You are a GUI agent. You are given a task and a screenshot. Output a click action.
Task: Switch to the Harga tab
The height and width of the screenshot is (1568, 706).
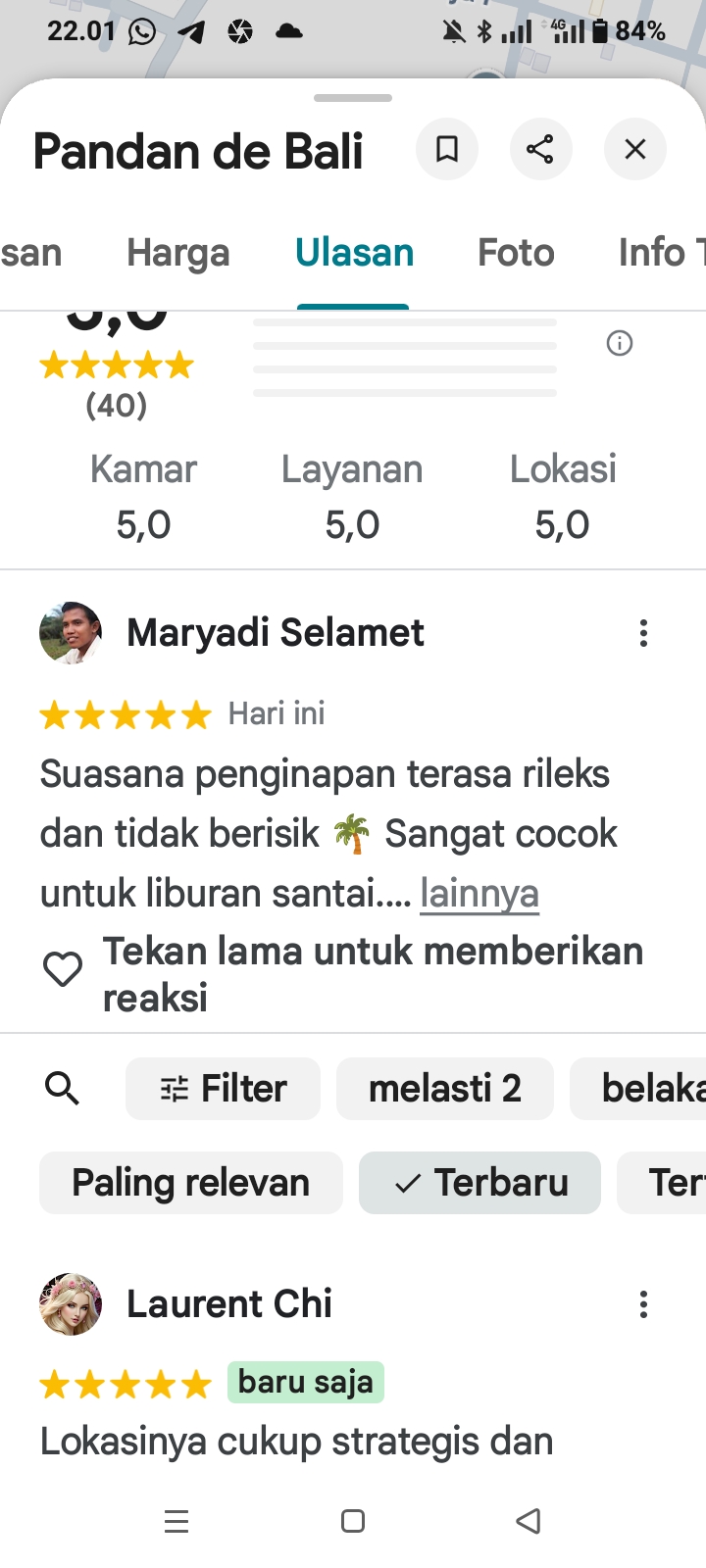click(178, 253)
